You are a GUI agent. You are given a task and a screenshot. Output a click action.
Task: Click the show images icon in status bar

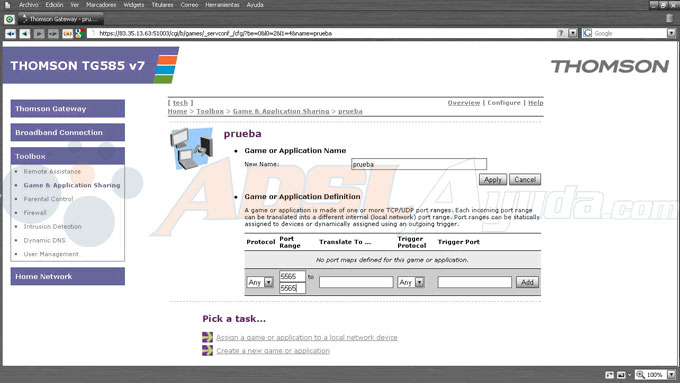point(621,375)
